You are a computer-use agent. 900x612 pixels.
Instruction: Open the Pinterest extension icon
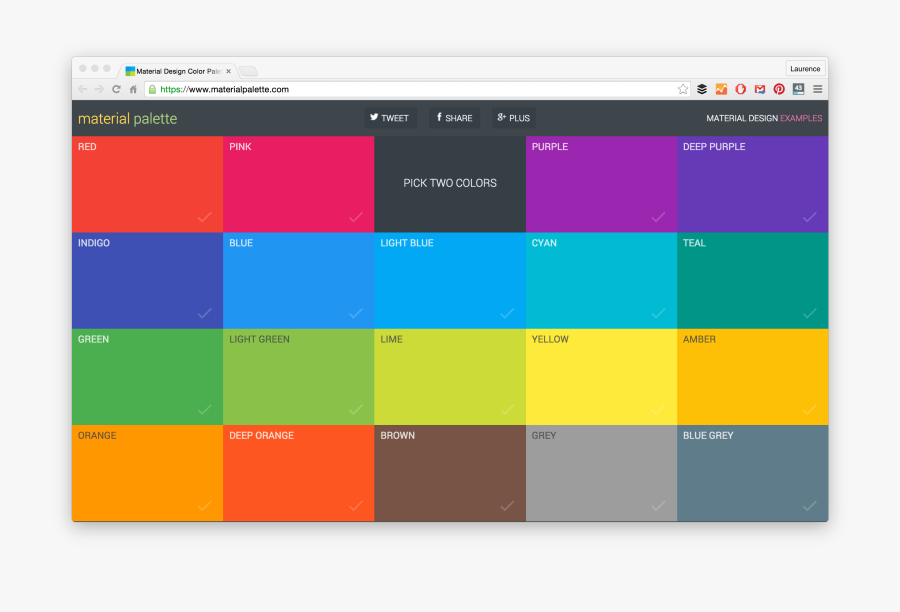tap(779, 89)
